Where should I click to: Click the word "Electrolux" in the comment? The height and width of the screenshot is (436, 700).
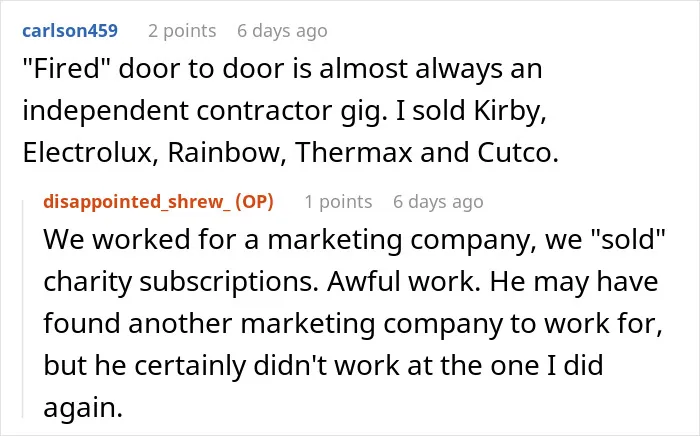[x=88, y=152]
